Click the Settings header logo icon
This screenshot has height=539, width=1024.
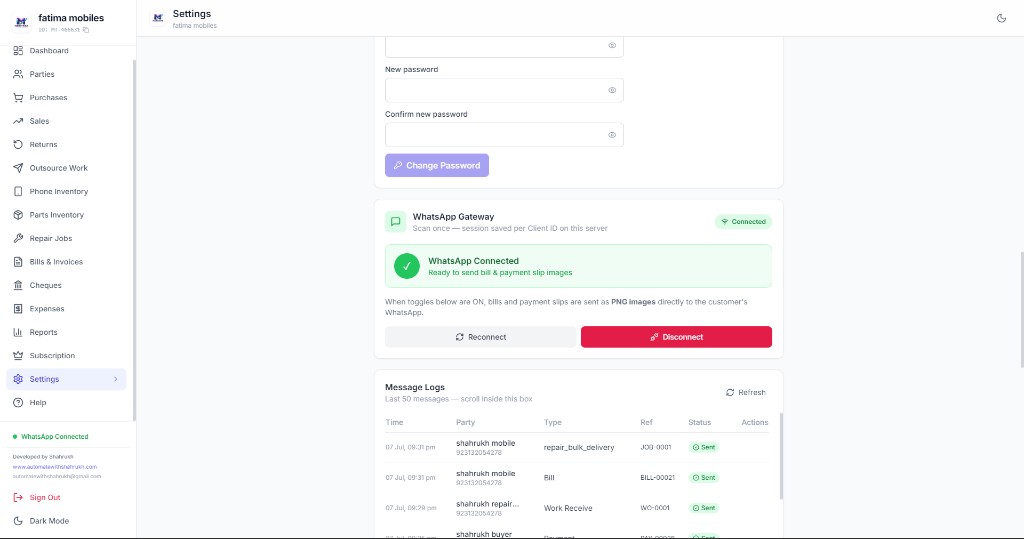(157, 18)
